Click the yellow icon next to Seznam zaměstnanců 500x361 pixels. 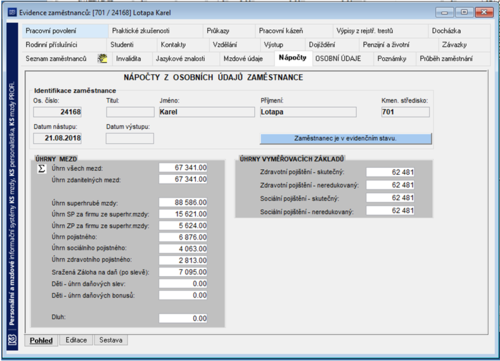(x=102, y=59)
